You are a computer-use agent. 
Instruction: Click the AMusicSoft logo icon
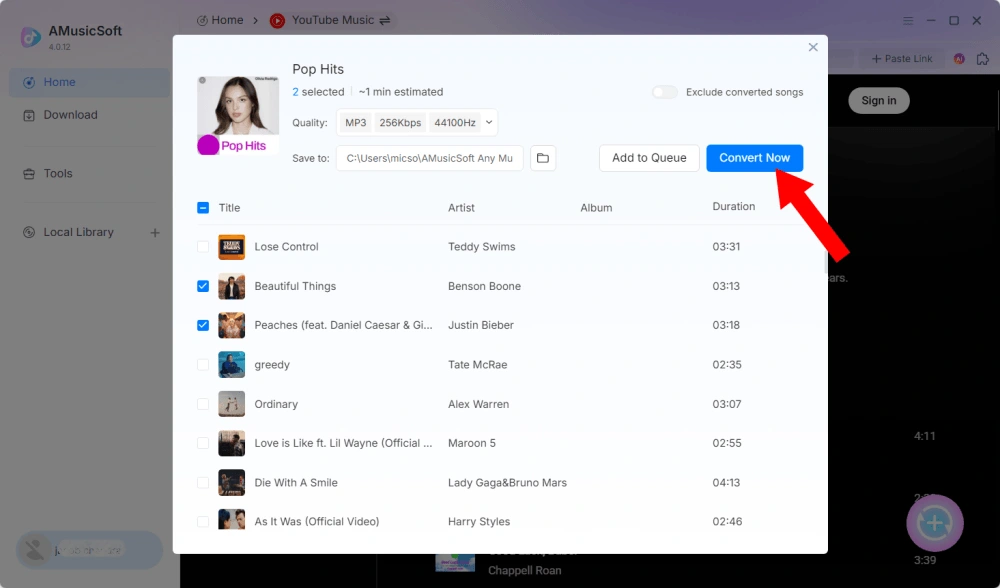coord(31,37)
